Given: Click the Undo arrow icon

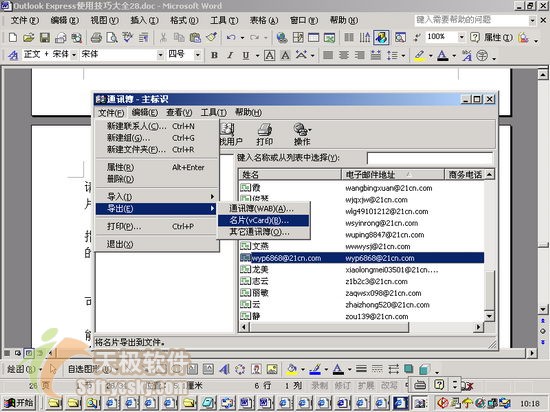Looking at the screenshot, I should tap(231, 37).
